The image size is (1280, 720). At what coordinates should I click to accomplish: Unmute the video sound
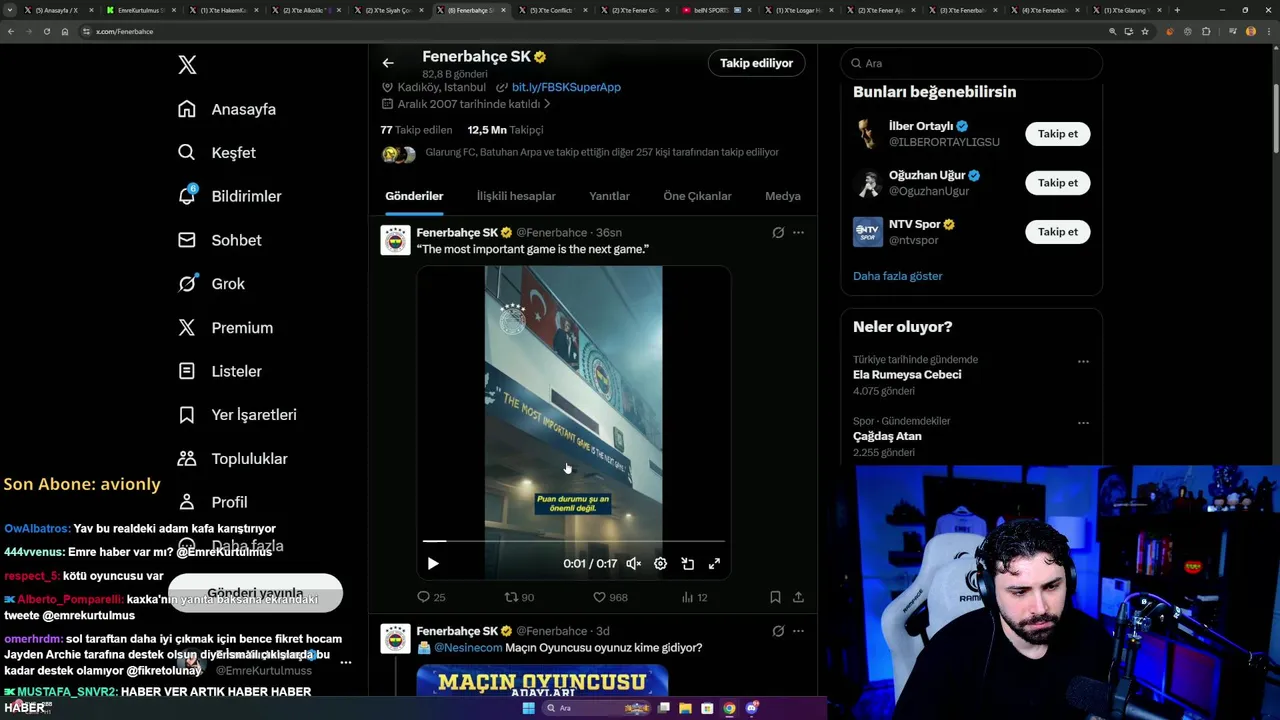click(633, 564)
